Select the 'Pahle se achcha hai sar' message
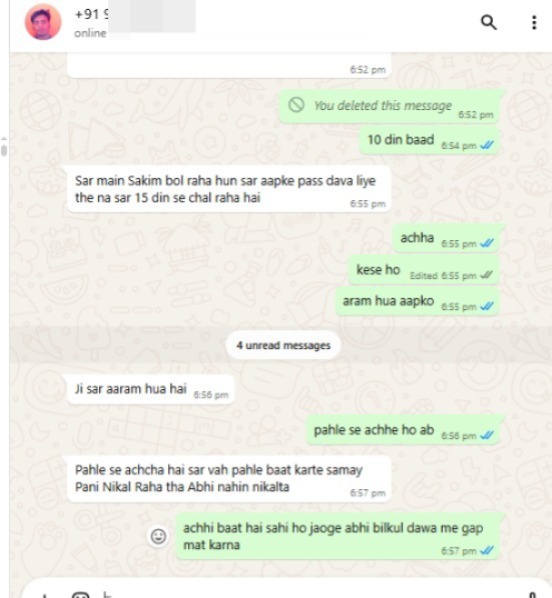This screenshot has width=552, height=598. 229,479
